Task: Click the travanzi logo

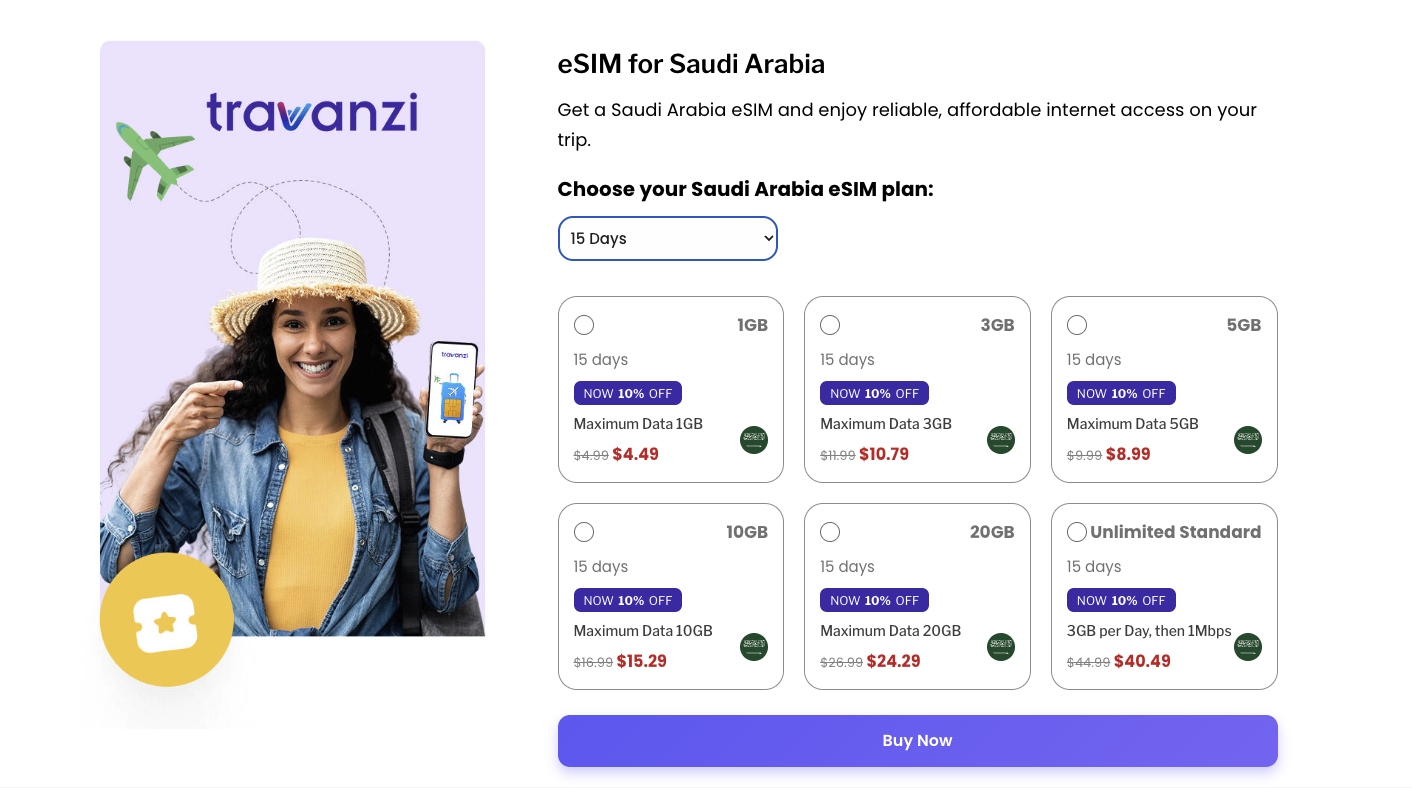Action: tap(311, 112)
